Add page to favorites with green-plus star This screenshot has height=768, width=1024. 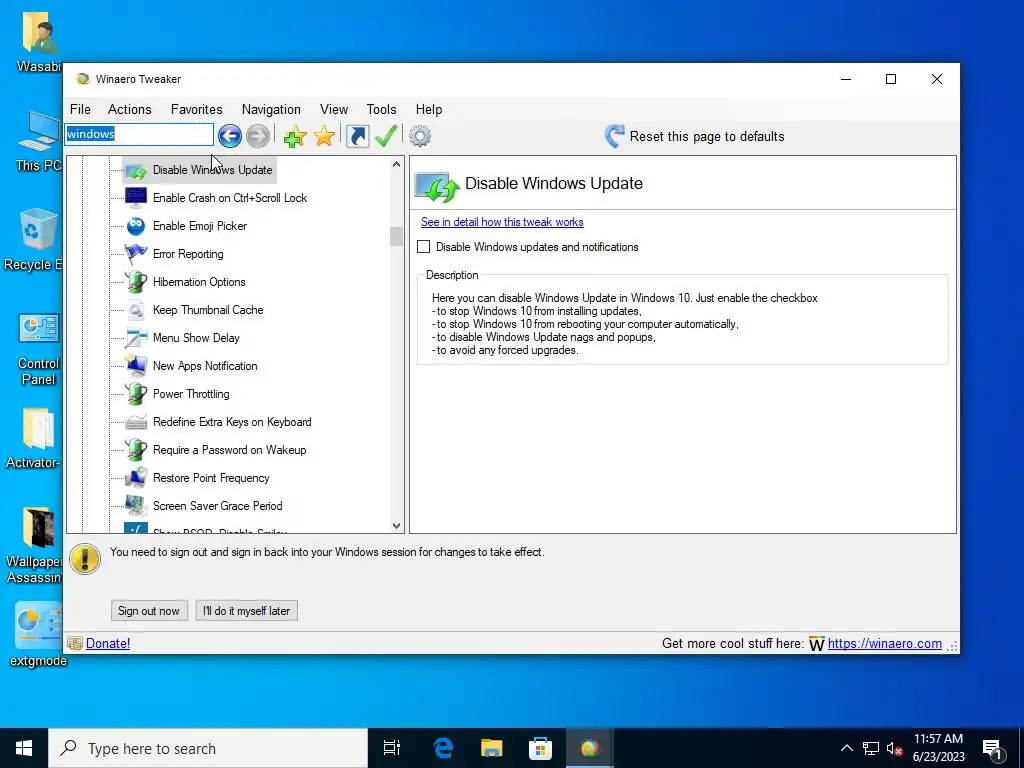tap(295, 136)
